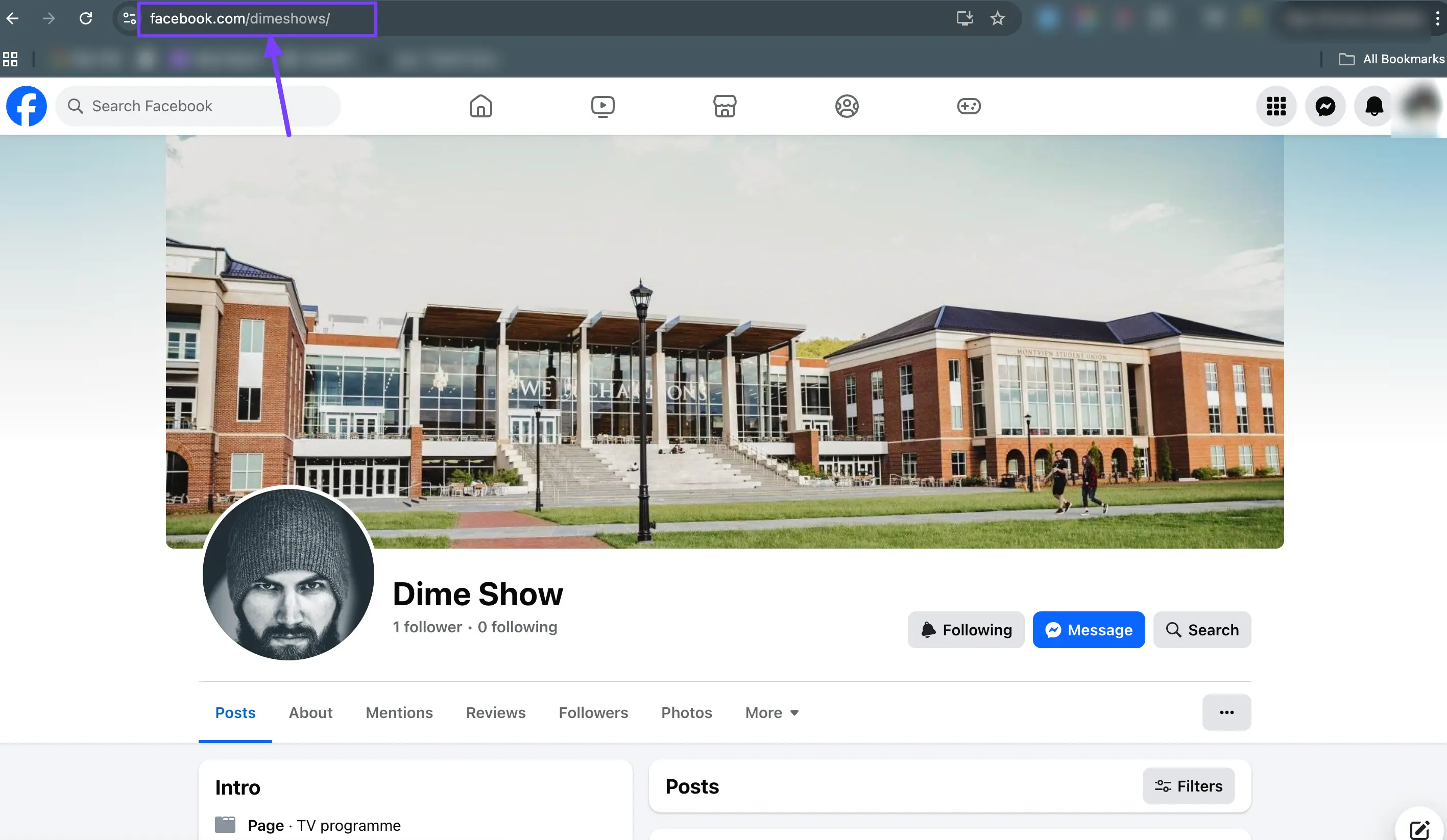
Task: Expand the More dropdown in page tabs
Action: 771,712
